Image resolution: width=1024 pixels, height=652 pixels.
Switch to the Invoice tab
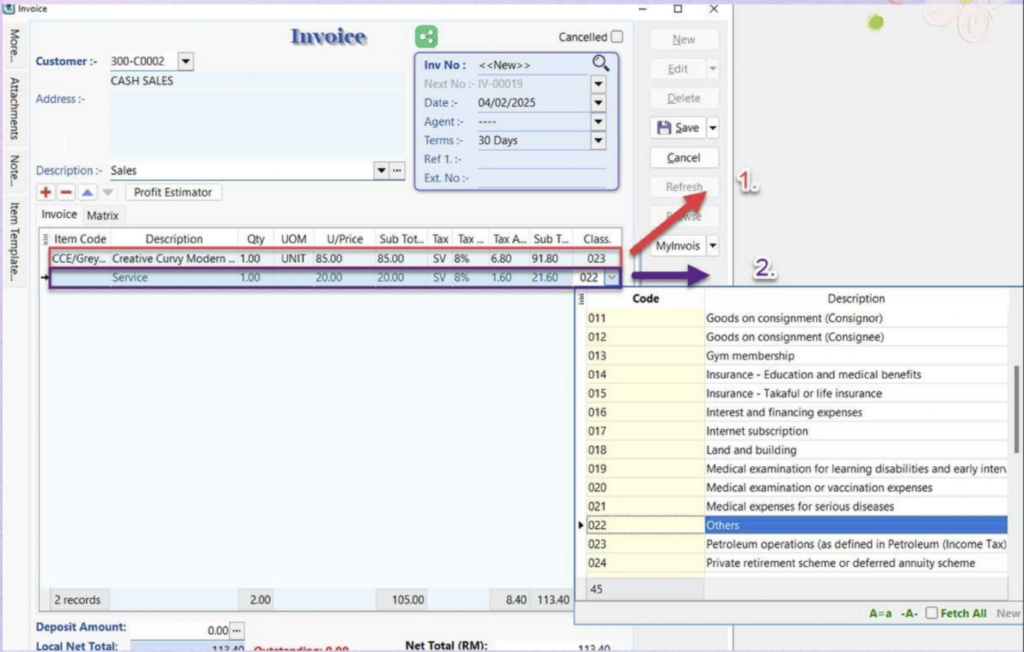[59, 214]
